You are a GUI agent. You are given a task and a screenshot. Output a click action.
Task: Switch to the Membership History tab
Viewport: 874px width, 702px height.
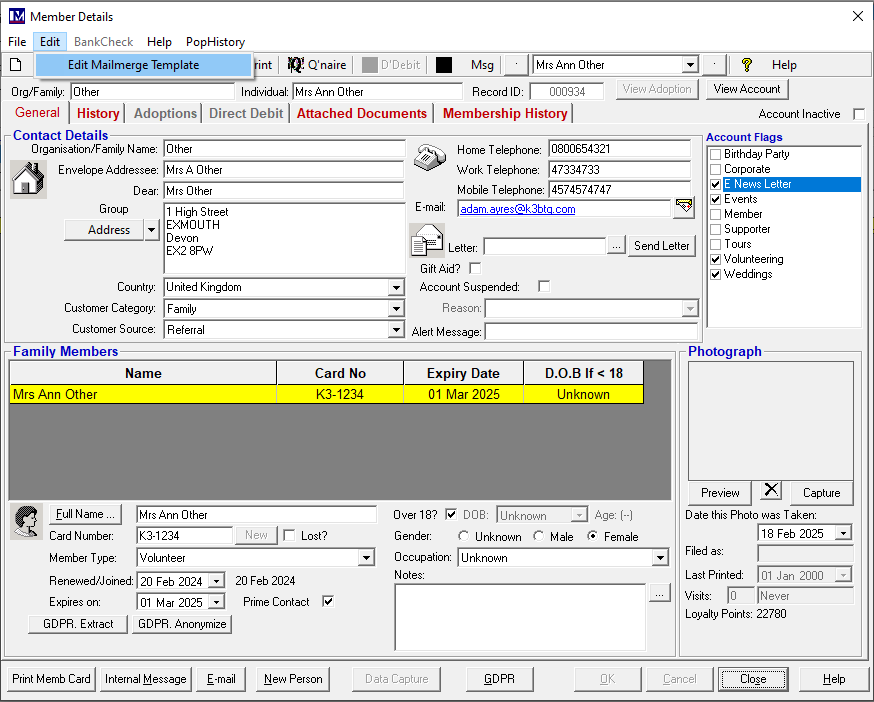click(505, 114)
